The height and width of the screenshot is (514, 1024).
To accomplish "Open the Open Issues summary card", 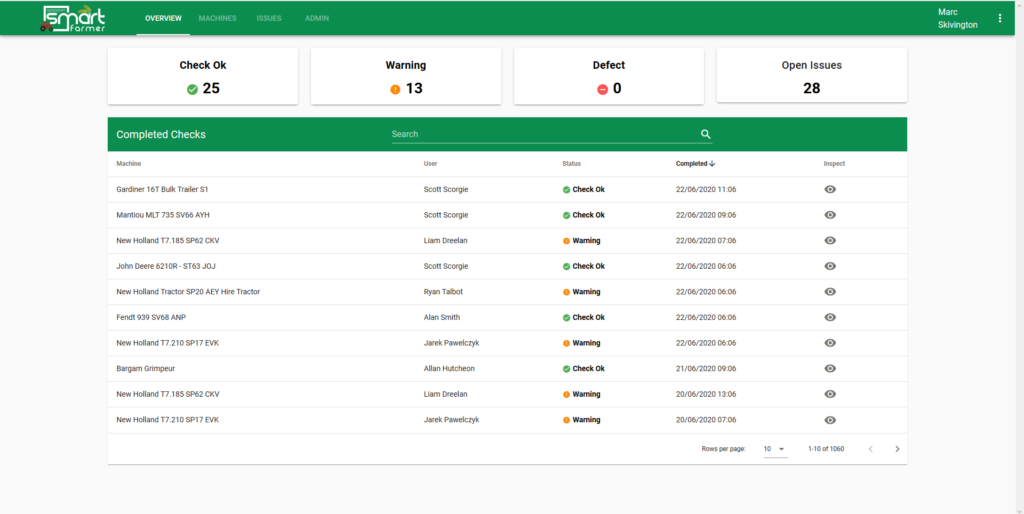I will click(812, 76).
